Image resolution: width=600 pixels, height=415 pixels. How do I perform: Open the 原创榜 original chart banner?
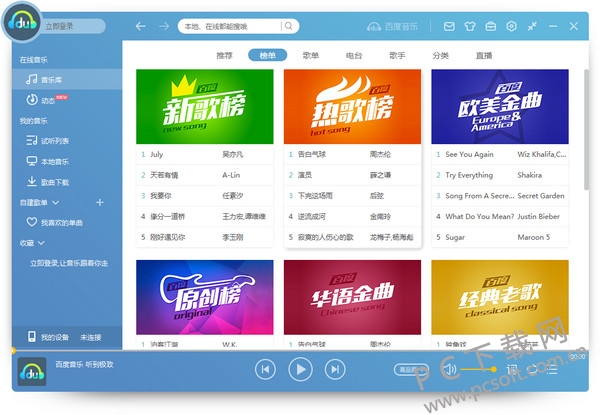(205, 297)
